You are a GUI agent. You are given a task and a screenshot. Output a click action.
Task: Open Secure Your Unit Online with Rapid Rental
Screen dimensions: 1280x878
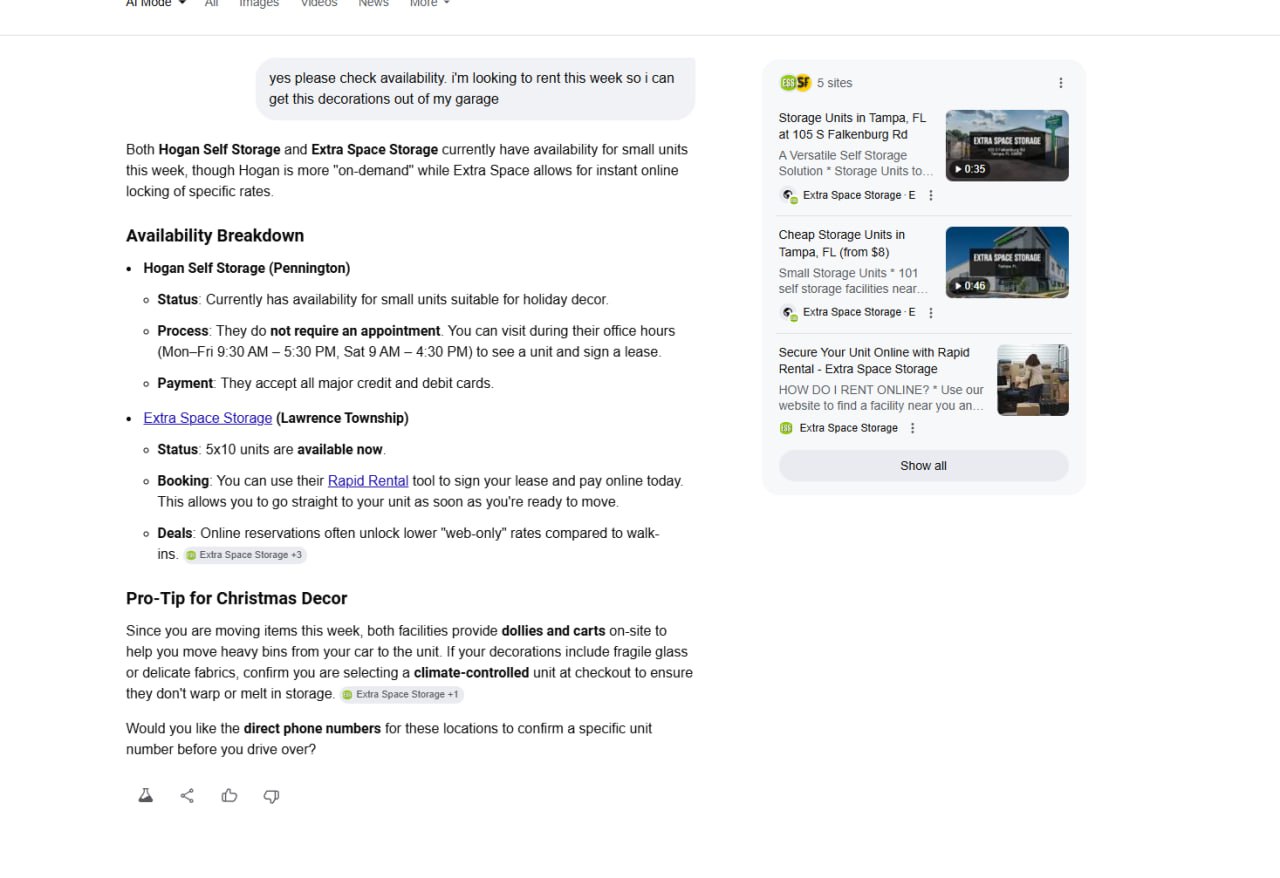pos(875,360)
